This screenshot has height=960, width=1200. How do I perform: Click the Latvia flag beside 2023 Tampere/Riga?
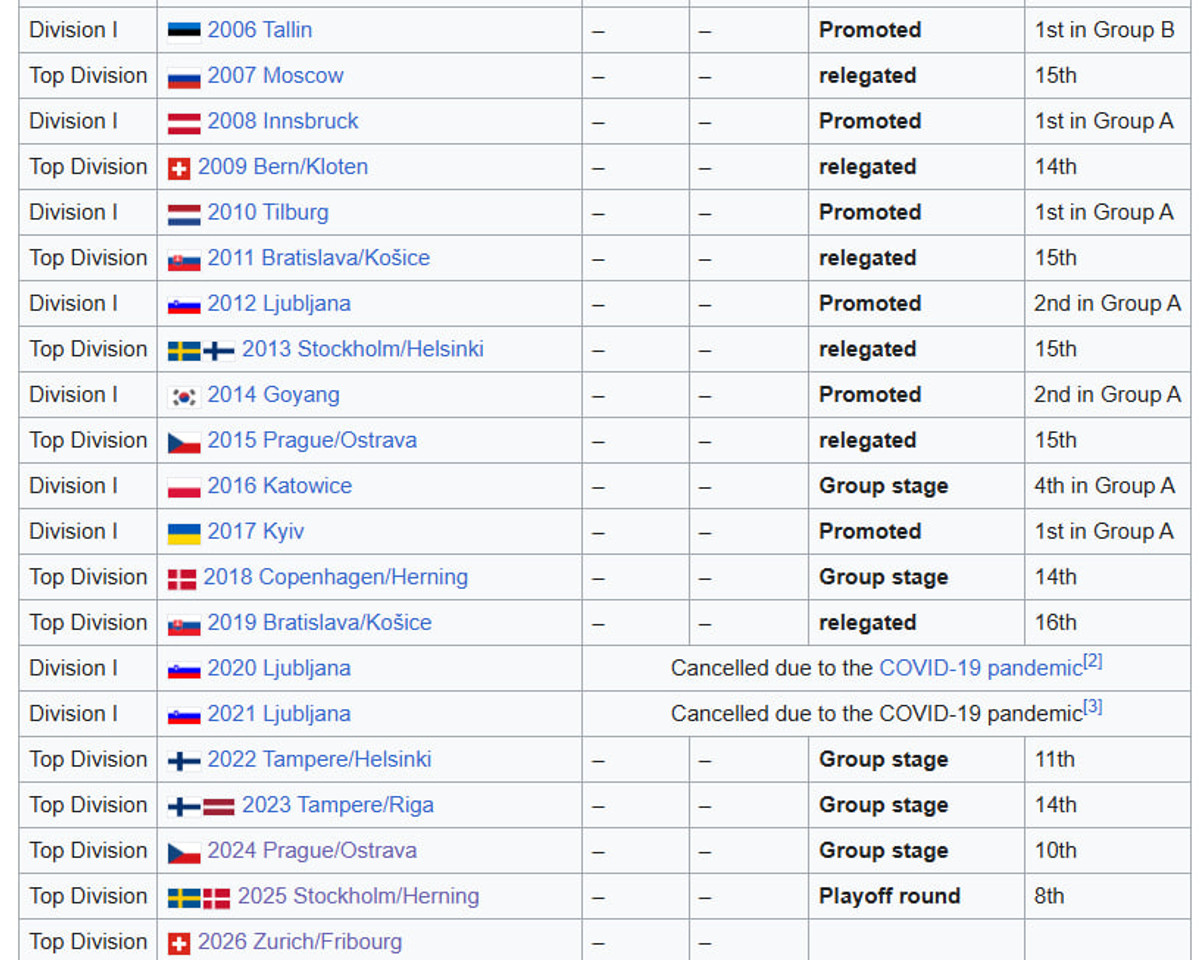(x=219, y=806)
